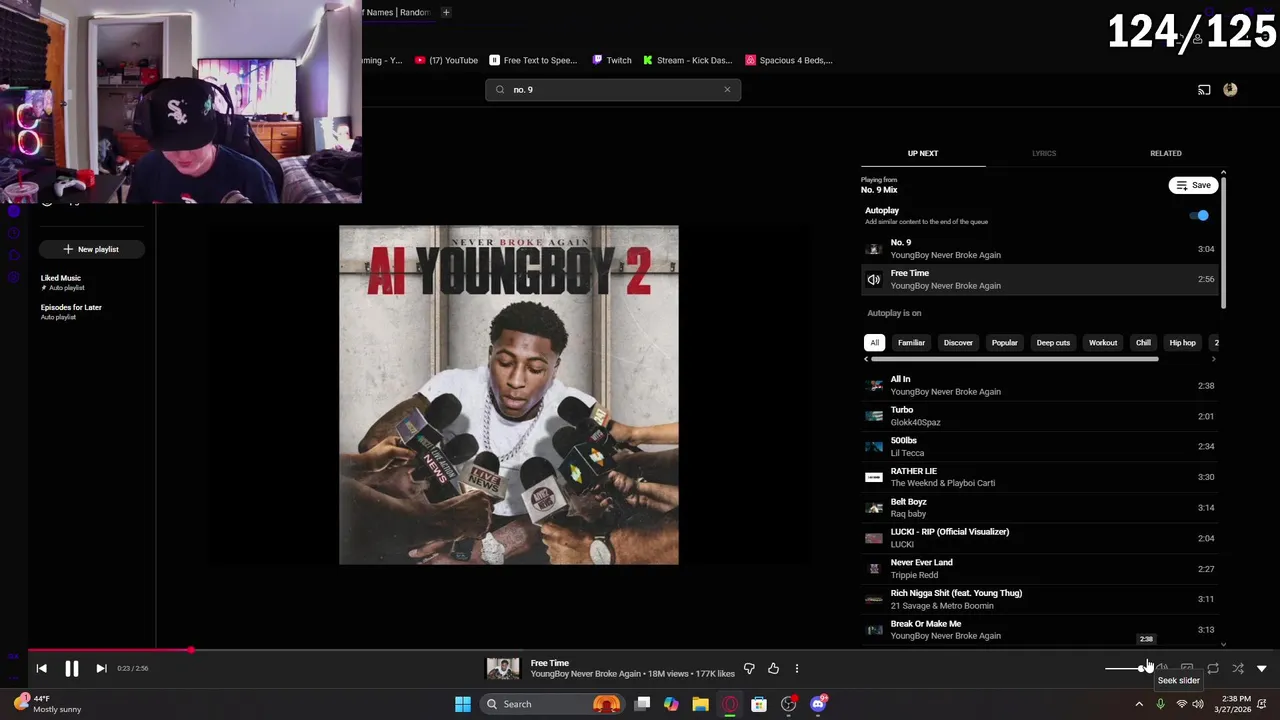Screen dimensions: 1280x720
Task: Toggle repeat mode in player bar
Action: click(1213, 668)
